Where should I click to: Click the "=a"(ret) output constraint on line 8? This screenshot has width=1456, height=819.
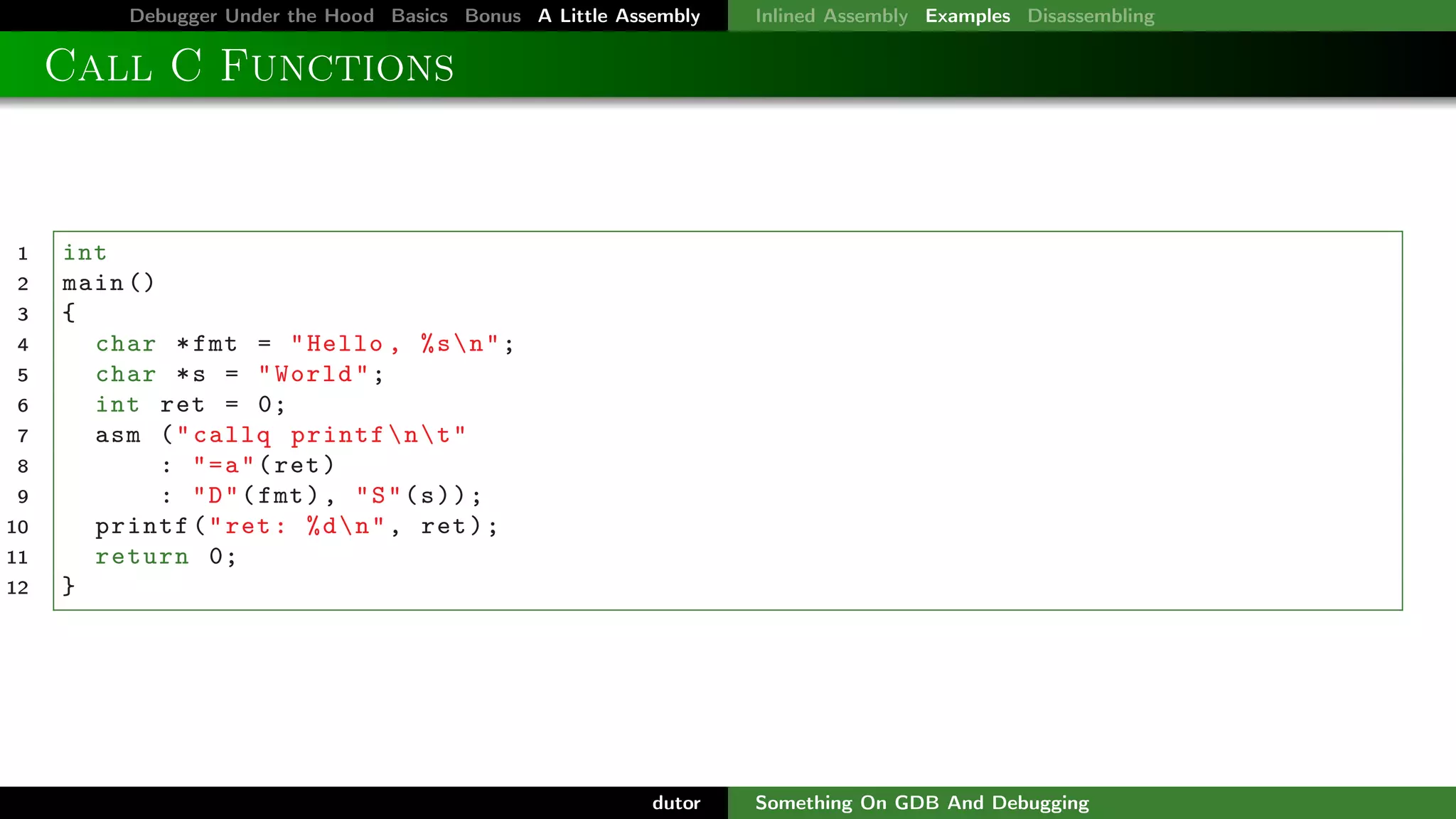[264, 465]
